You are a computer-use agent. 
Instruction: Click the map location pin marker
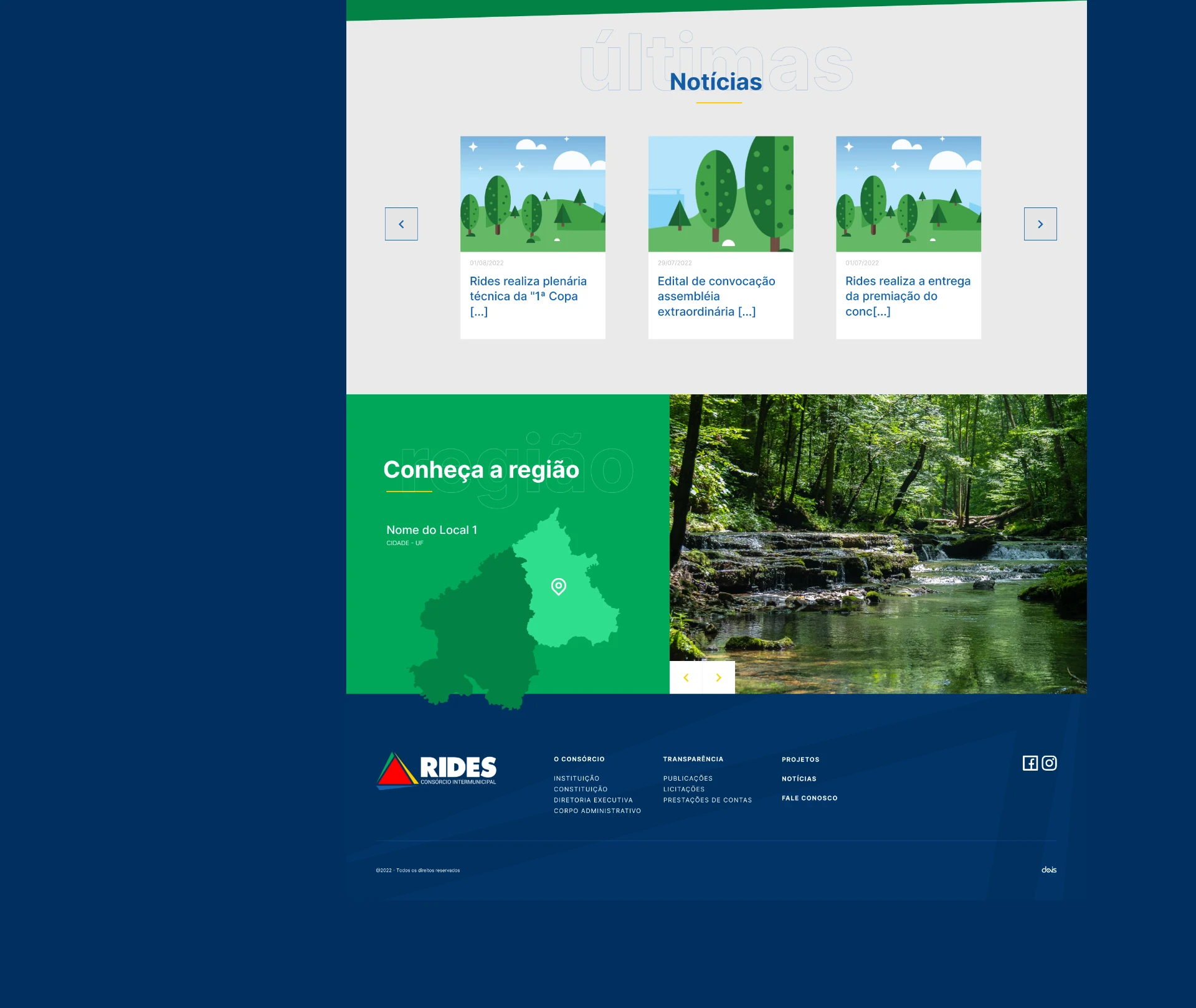559,586
